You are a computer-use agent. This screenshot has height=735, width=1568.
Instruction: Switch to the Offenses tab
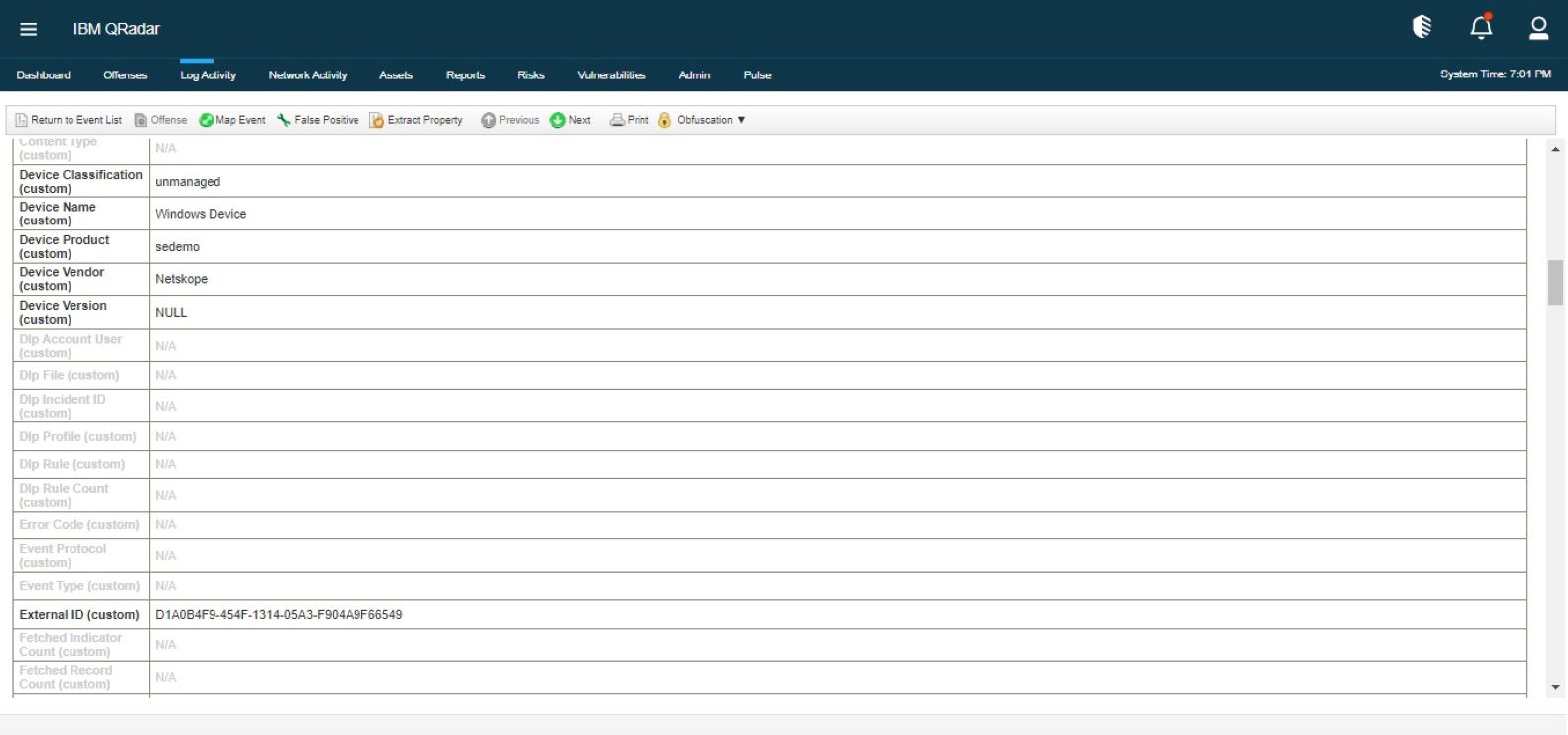(x=125, y=75)
